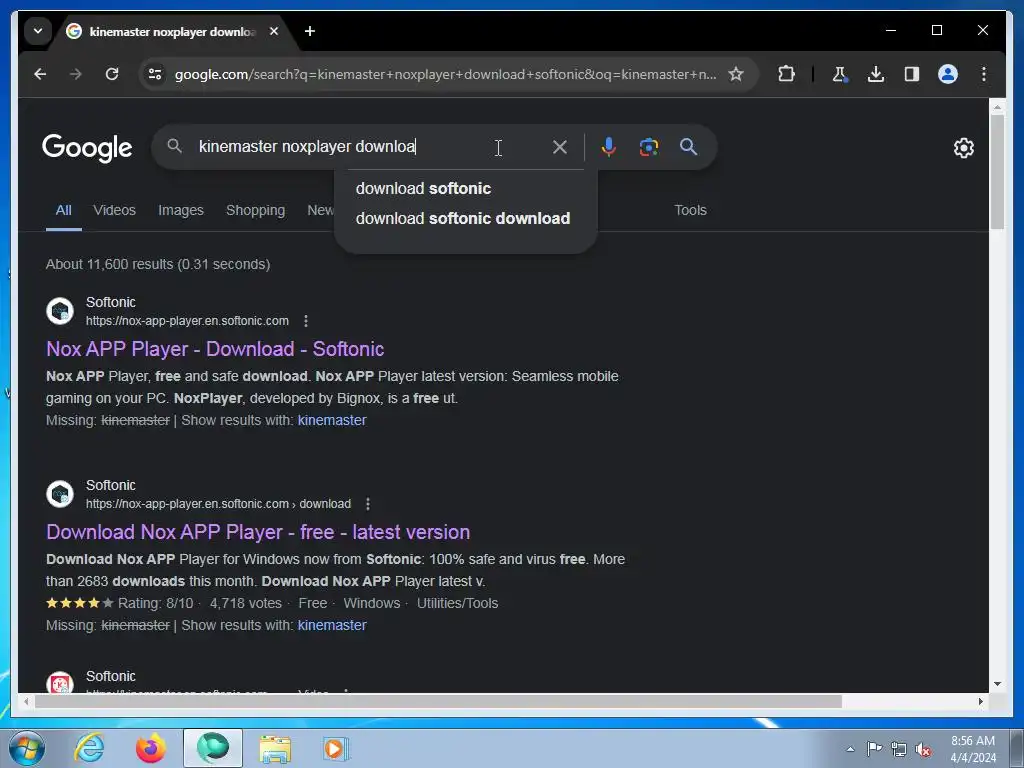The width and height of the screenshot is (1024, 768).
Task: Bookmark this page with the star
Action: point(736,74)
